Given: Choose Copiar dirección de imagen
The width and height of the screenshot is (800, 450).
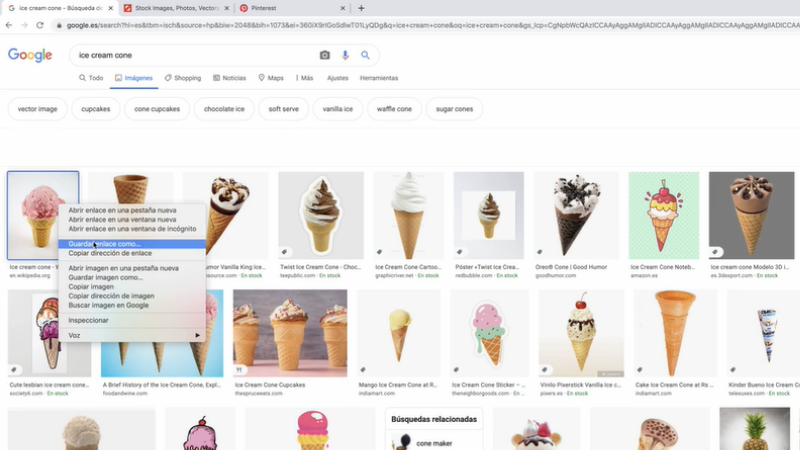Looking at the screenshot, I should (x=132, y=296).
